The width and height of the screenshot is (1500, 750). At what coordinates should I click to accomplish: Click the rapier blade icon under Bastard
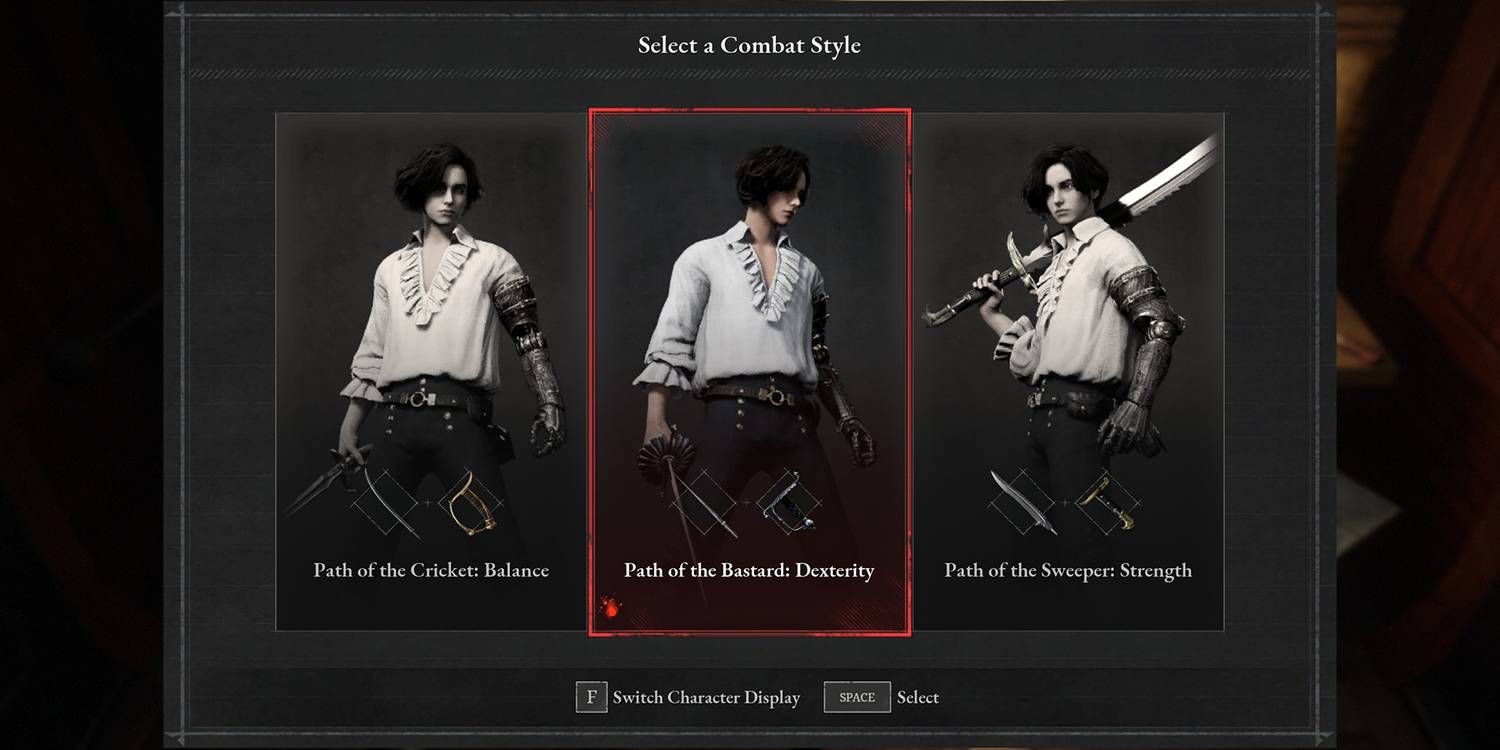705,503
